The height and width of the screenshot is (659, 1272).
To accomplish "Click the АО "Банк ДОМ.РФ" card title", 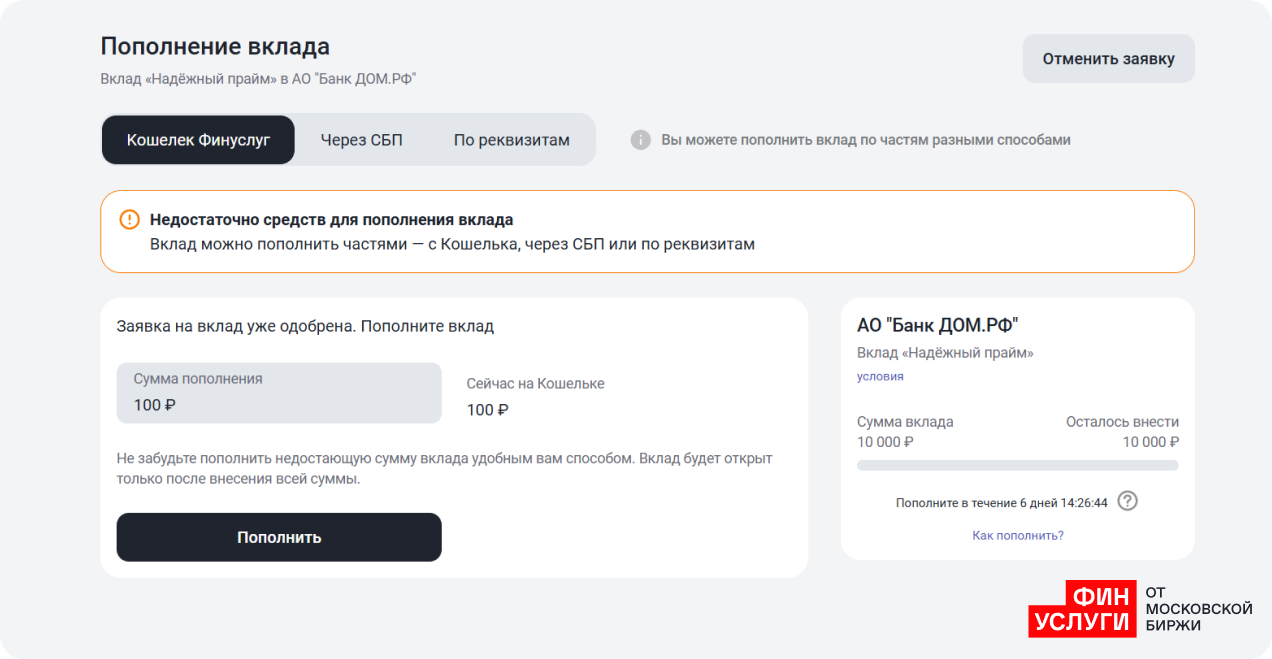I will tap(937, 324).
